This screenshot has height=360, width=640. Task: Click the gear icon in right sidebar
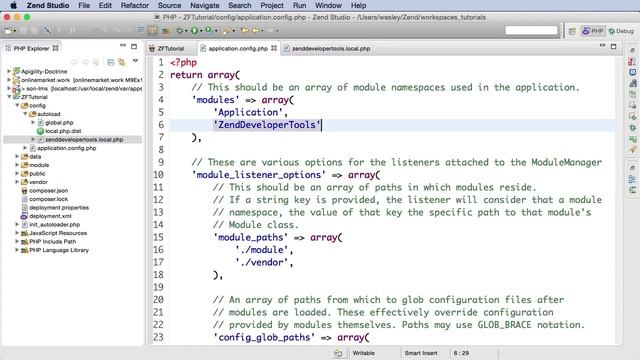pos(632,128)
